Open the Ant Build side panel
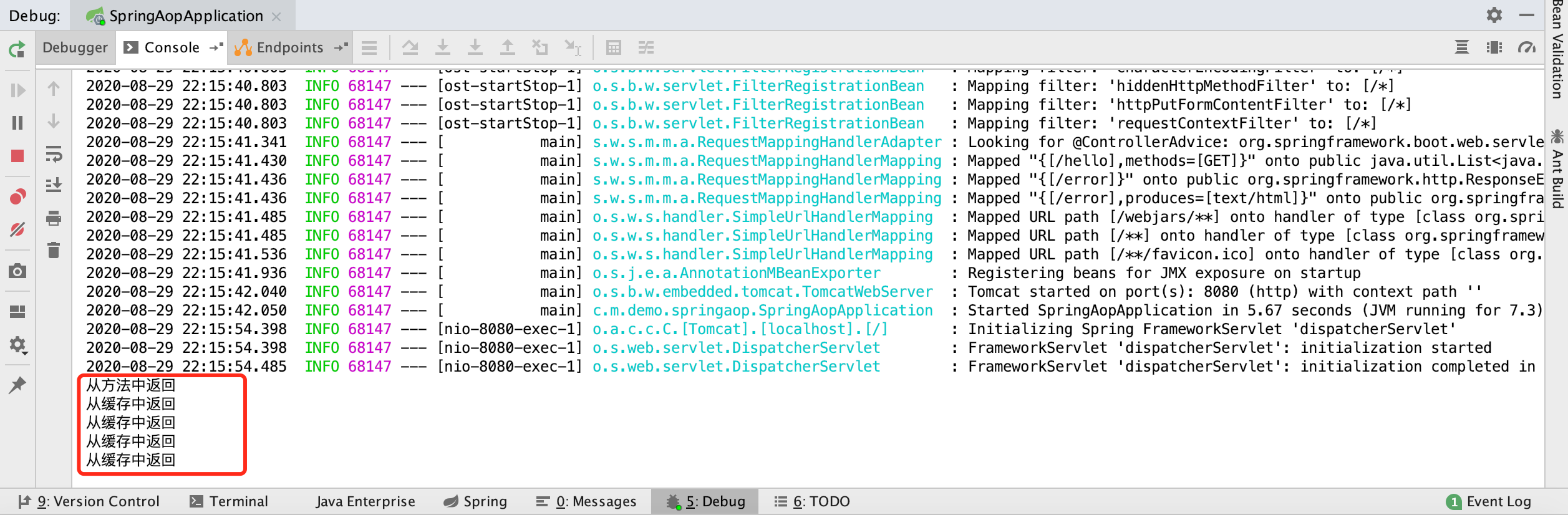Image resolution: width=1568 pixels, height=515 pixels. point(1557,168)
